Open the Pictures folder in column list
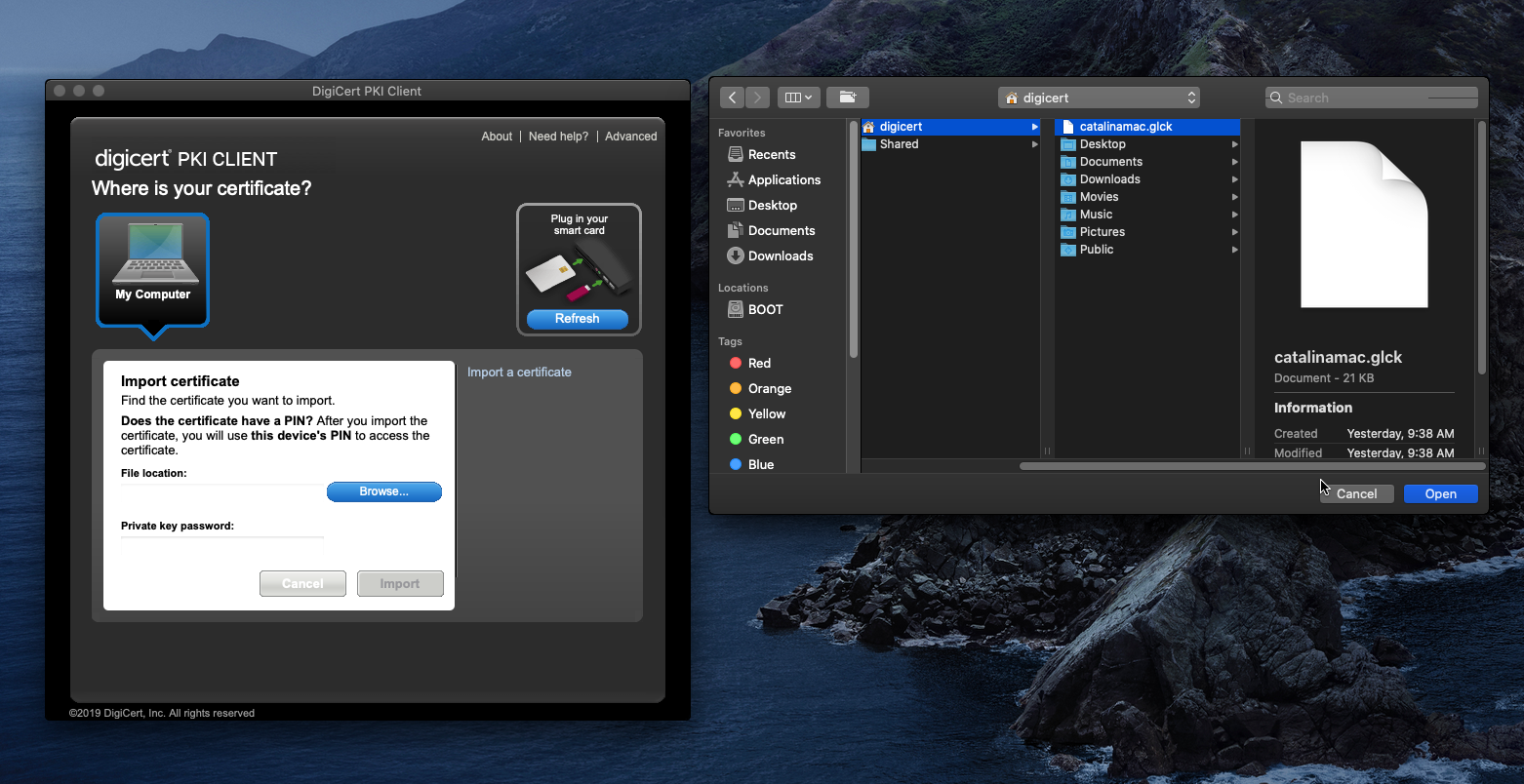 point(1147,232)
